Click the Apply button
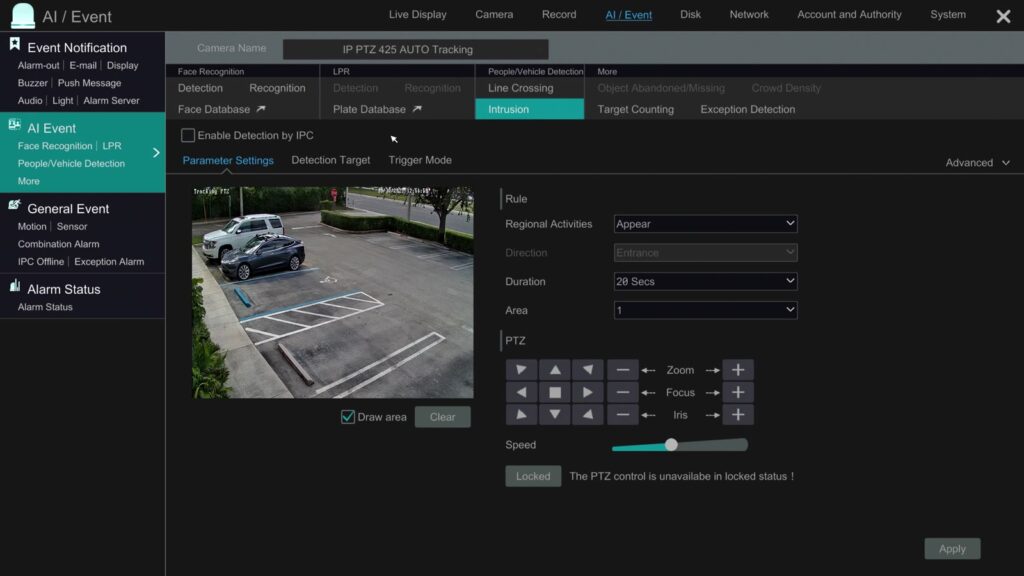This screenshot has width=1024, height=576. (952, 549)
